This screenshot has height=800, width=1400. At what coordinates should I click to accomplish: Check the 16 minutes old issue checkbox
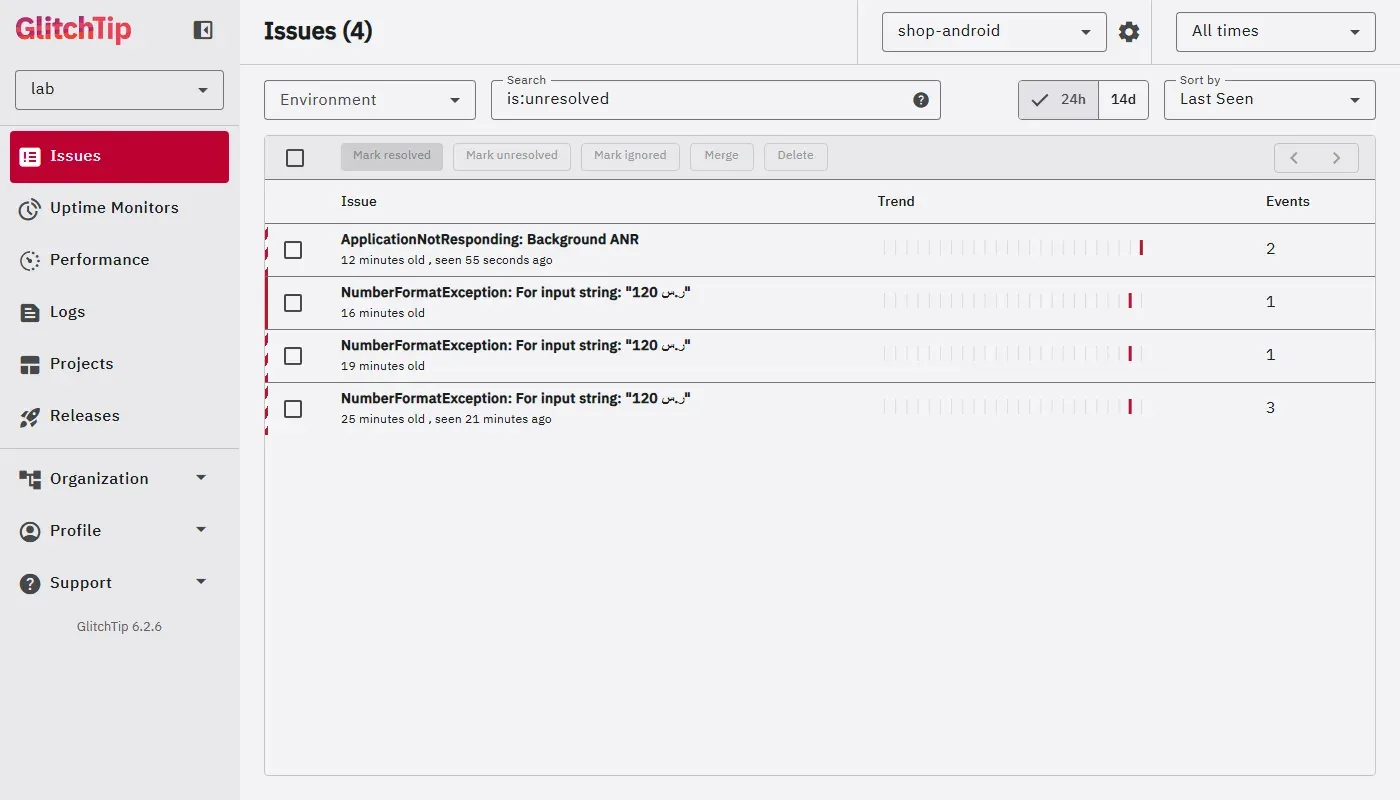(293, 303)
